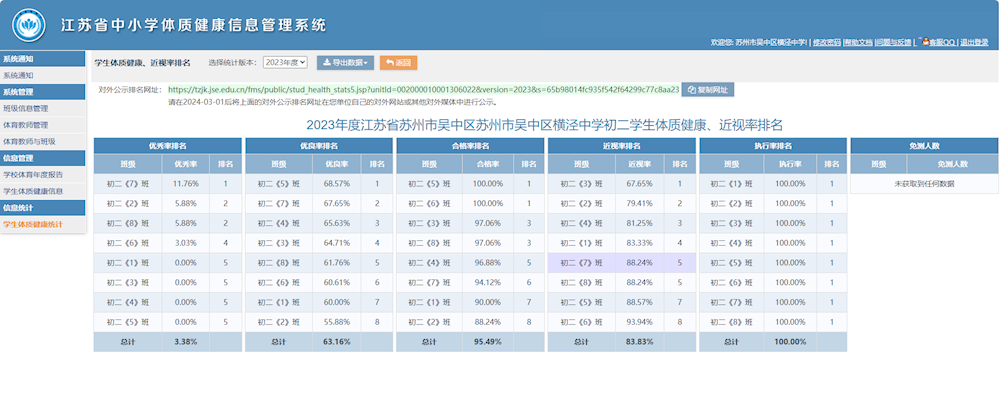The width and height of the screenshot is (1000, 407).
Task: Click the 免测人数 table title
Action: coord(925,145)
